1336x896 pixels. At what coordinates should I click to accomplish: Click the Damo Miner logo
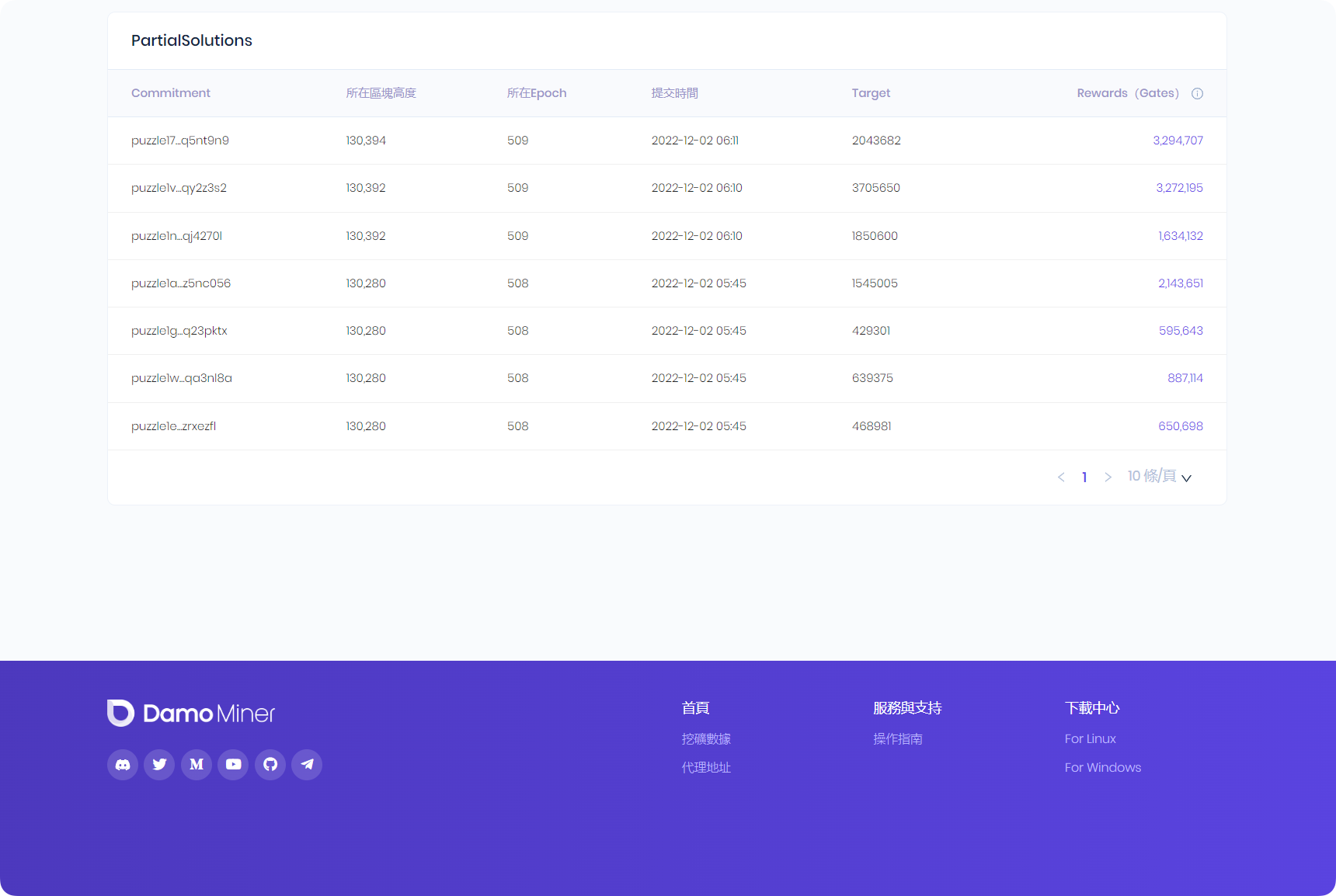[191, 713]
